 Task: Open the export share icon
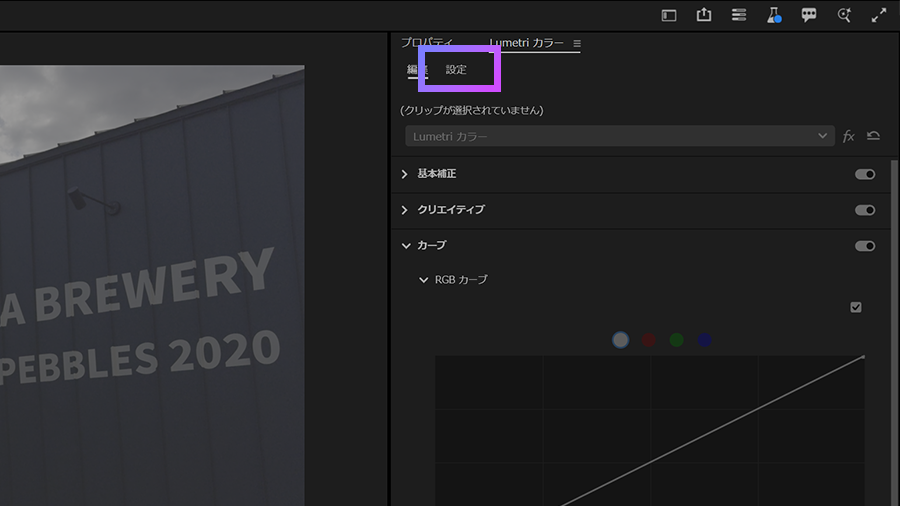coord(704,14)
